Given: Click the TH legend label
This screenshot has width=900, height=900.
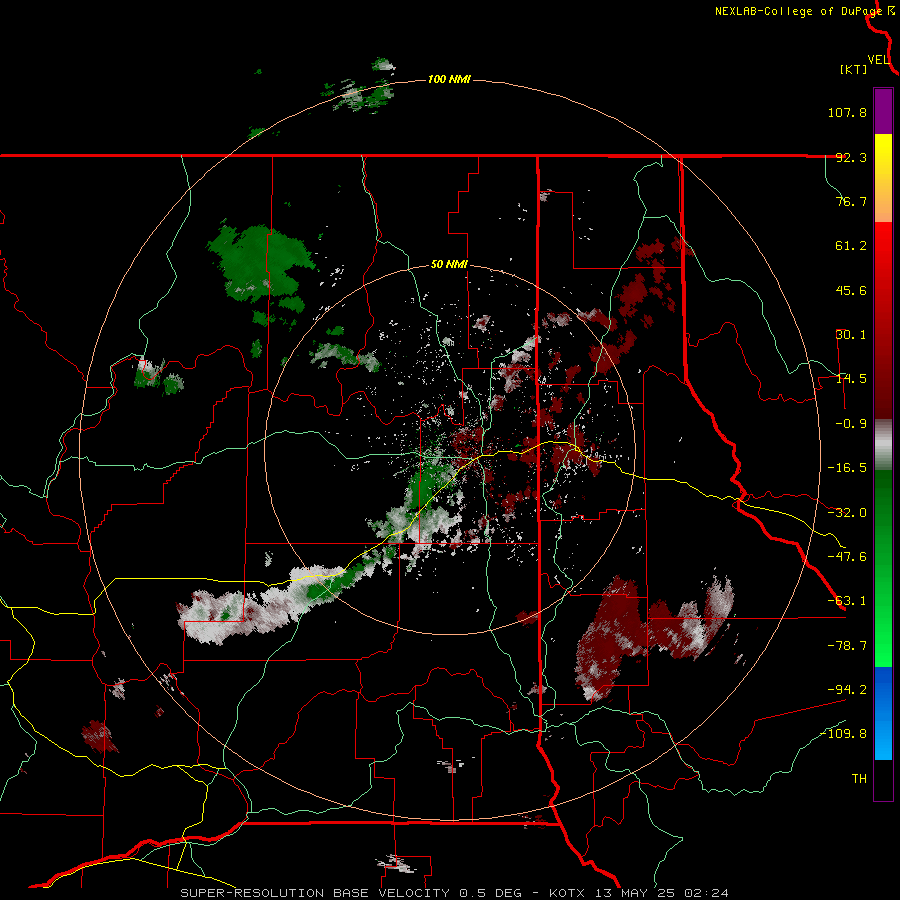Looking at the screenshot, I should coord(859,779).
